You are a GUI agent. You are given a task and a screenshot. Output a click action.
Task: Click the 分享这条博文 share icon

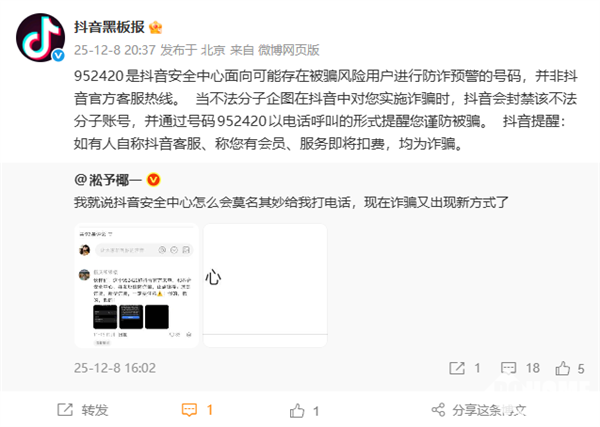438,410
